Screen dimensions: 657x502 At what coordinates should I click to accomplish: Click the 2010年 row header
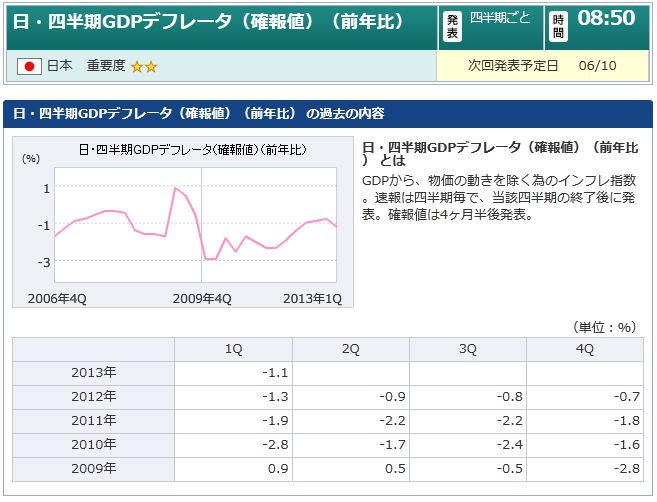93,444
